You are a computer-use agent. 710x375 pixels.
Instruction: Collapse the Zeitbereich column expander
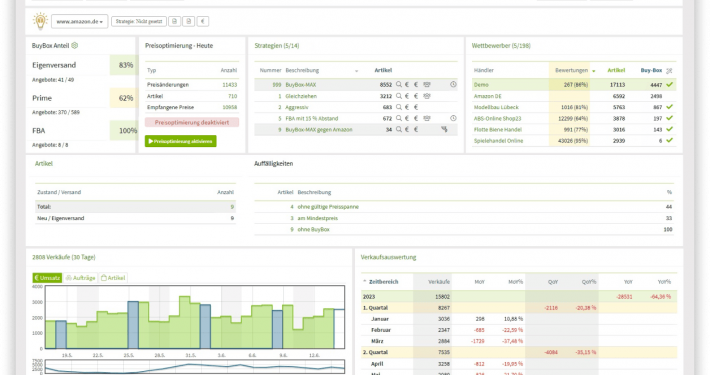(x=365, y=281)
